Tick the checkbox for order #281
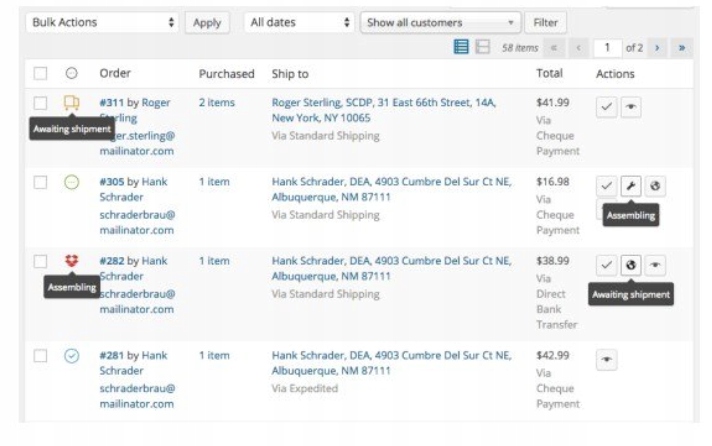This screenshot has width=712, height=446. pyautogui.click(x=40, y=355)
